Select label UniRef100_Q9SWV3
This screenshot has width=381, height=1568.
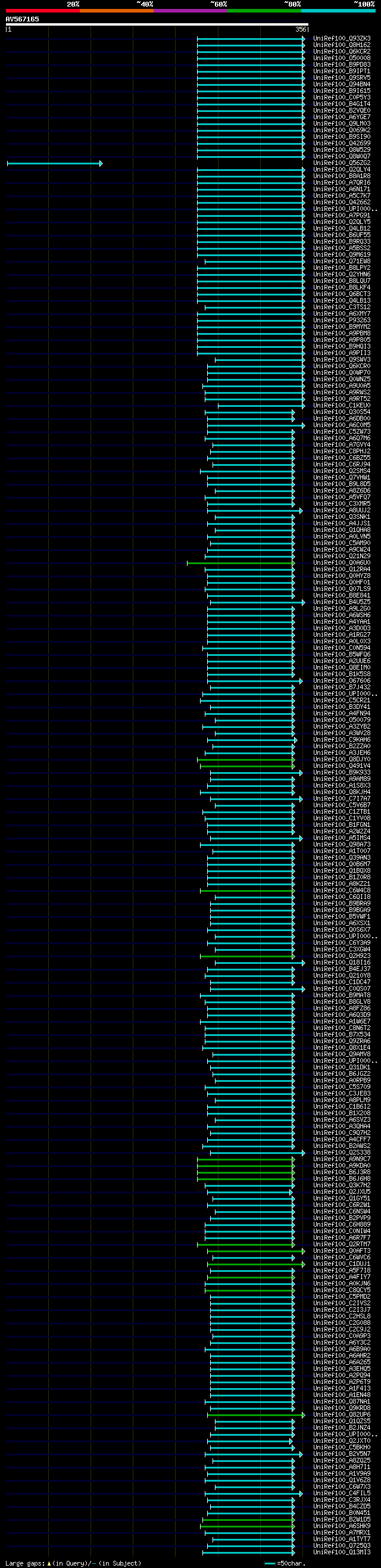pyautogui.click(x=342, y=360)
